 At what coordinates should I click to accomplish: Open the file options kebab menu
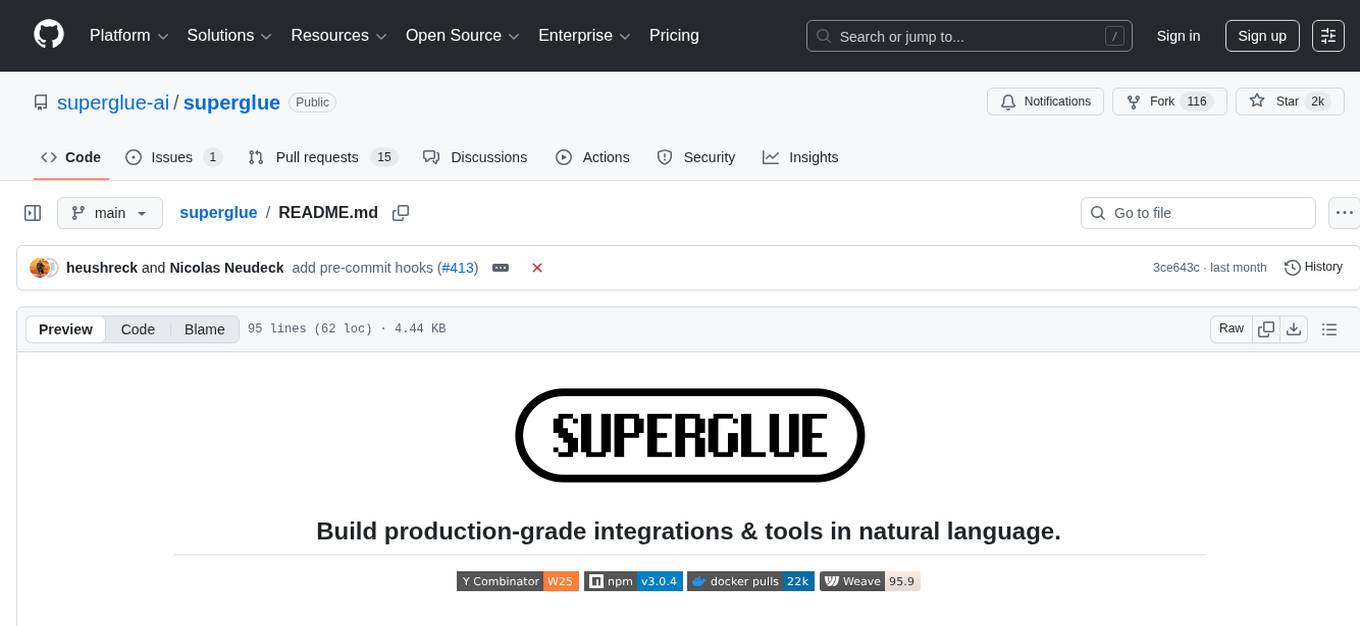1344,212
